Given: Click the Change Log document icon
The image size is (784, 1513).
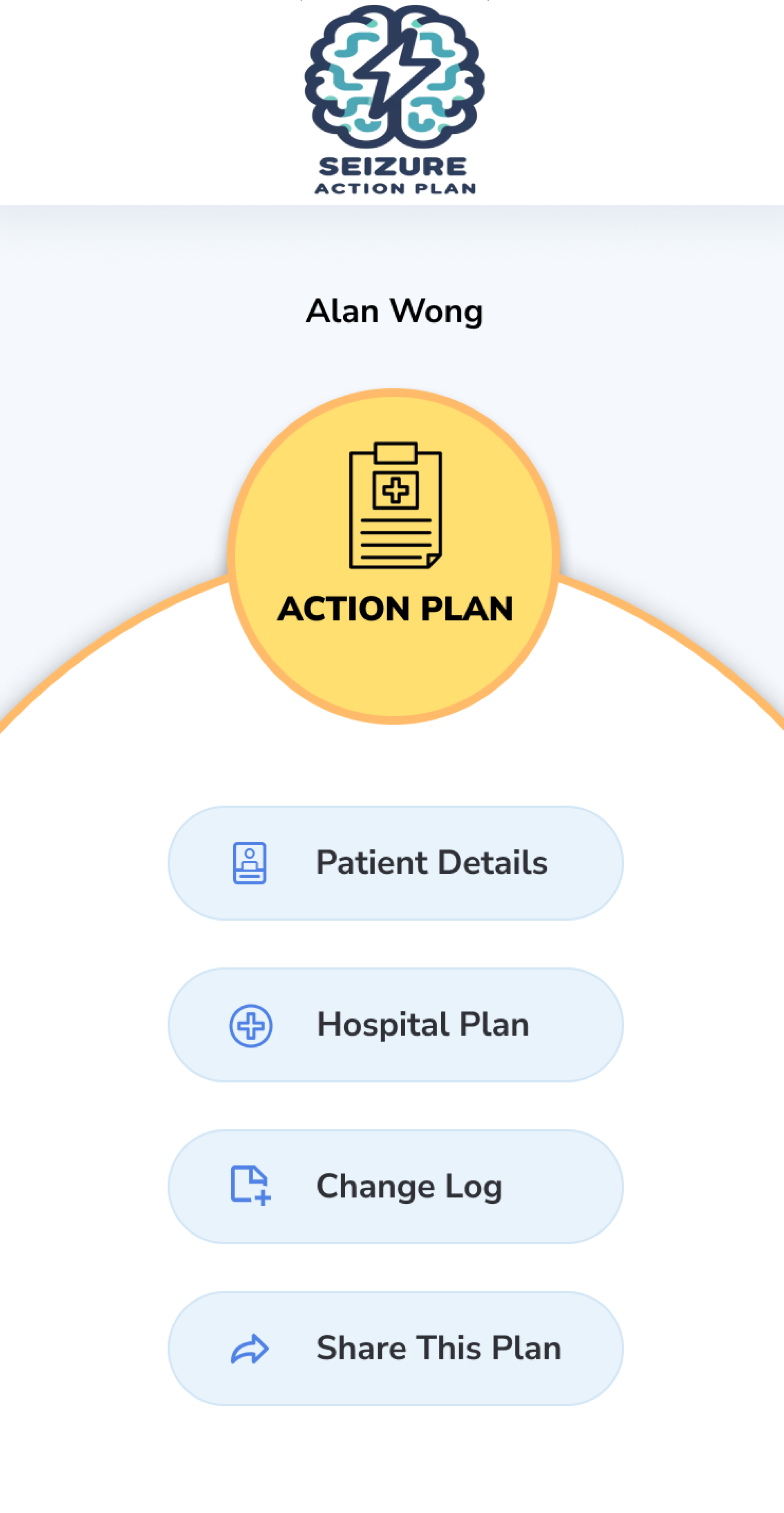Looking at the screenshot, I should (x=250, y=1186).
